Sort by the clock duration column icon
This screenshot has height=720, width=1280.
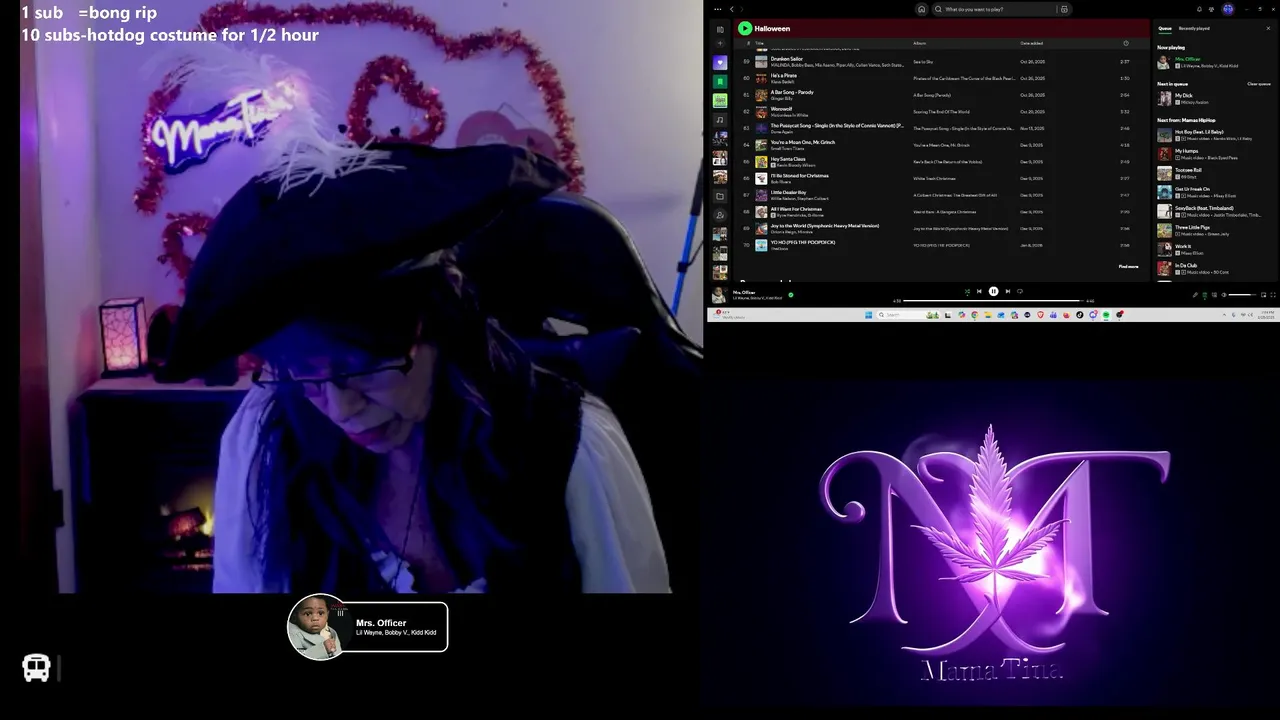click(x=1126, y=43)
